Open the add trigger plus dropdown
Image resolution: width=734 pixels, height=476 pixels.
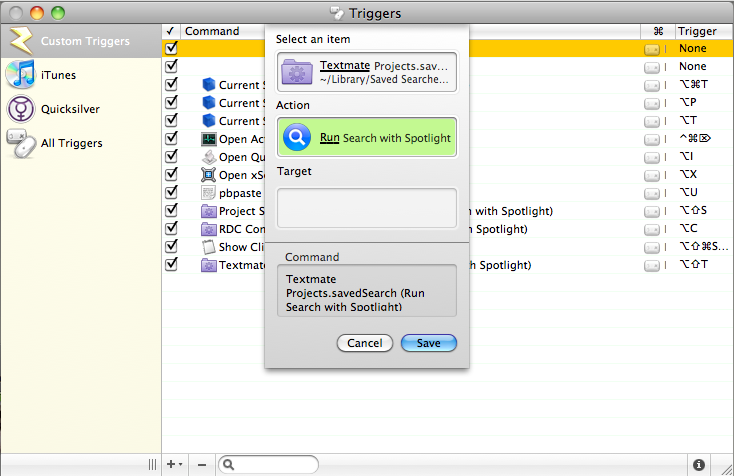tap(175, 464)
